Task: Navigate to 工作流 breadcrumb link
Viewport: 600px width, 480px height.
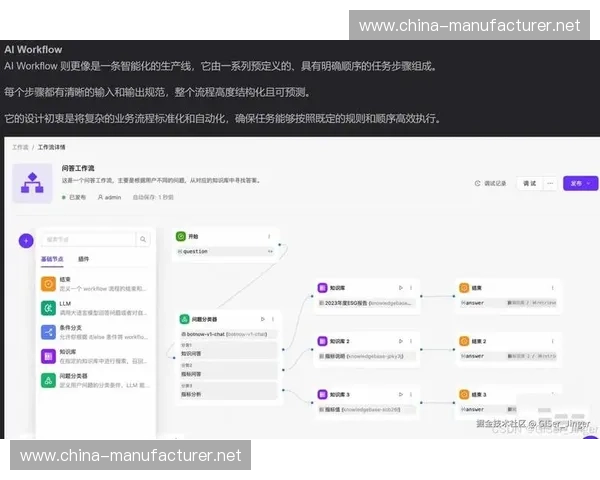Action: (x=20, y=147)
